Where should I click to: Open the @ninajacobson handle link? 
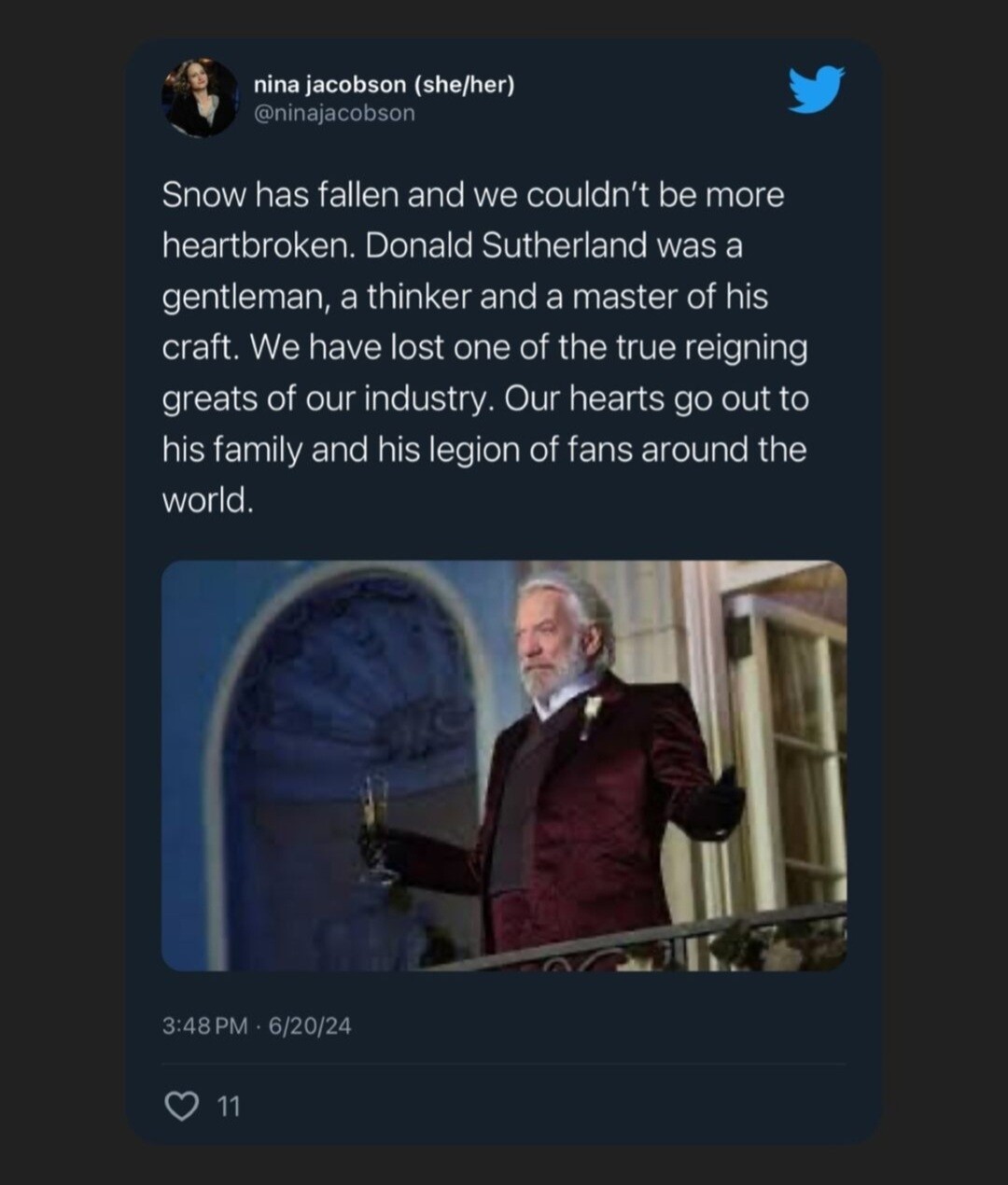[x=334, y=113]
